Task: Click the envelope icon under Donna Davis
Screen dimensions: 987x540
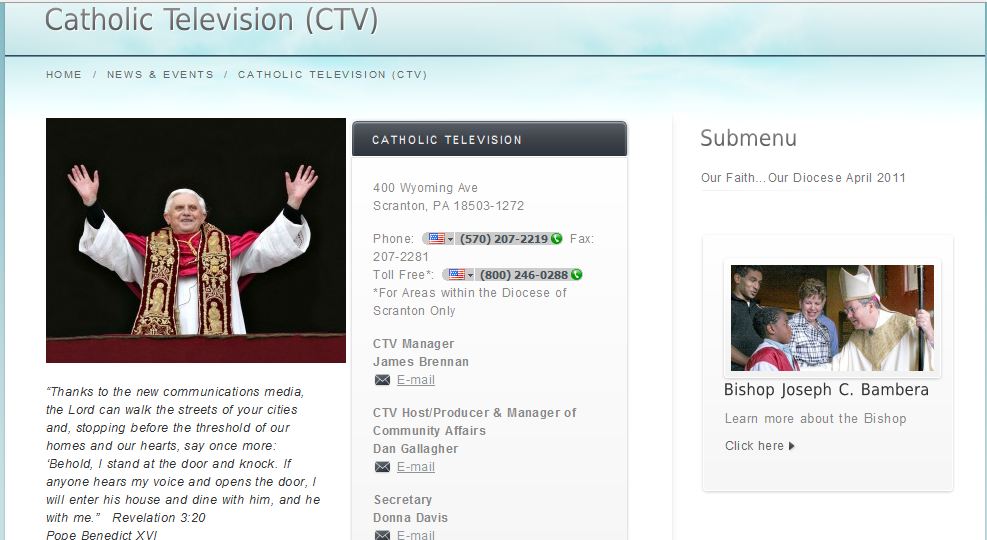Action: (x=382, y=535)
